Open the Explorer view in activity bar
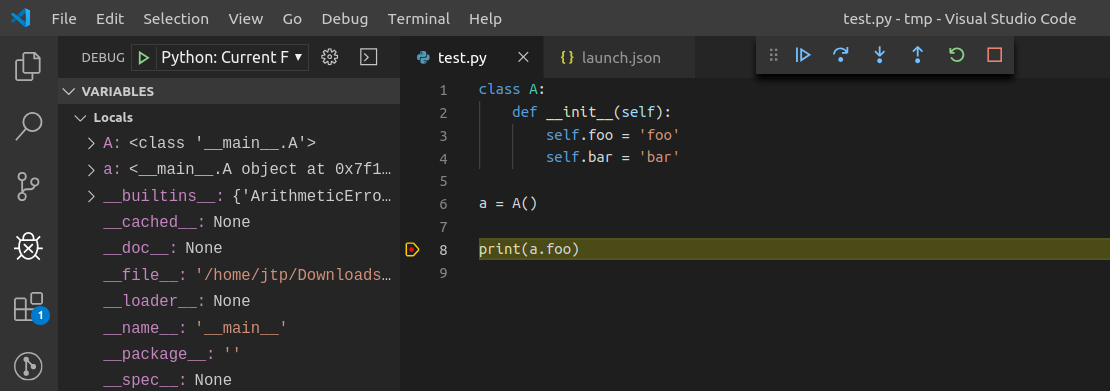The width and height of the screenshot is (1110, 391). pos(28,67)
